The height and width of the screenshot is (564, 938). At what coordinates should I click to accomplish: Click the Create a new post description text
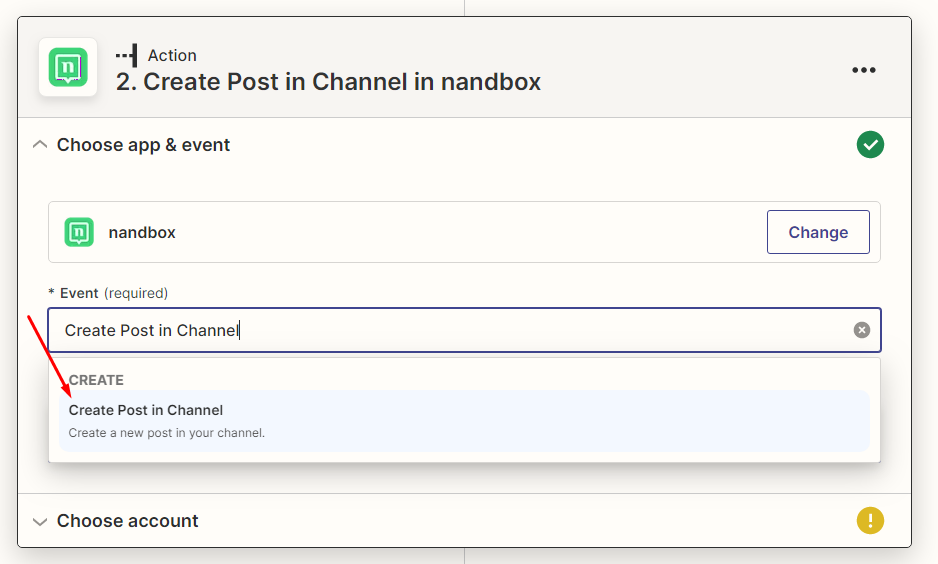[166, 433]
